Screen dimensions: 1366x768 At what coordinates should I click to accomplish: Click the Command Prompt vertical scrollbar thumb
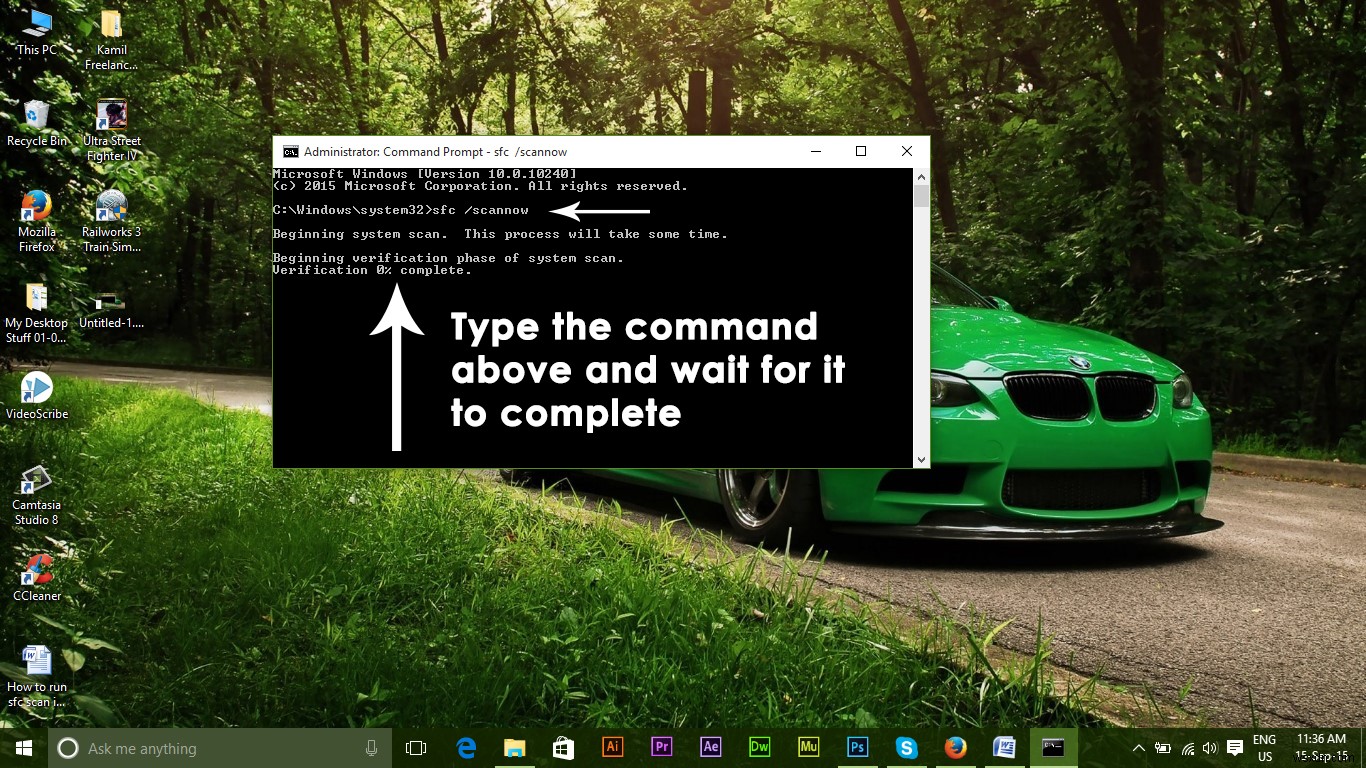coord(921,195)
